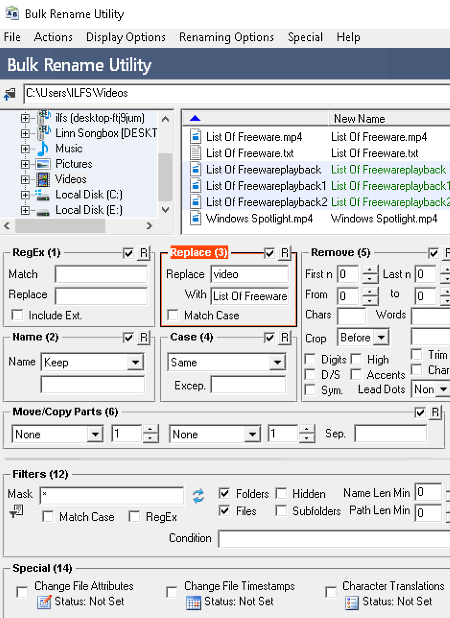Enable Match Case in the Replace section
The height and width of the screenshot is (618, 450).
tap(173, 315)
